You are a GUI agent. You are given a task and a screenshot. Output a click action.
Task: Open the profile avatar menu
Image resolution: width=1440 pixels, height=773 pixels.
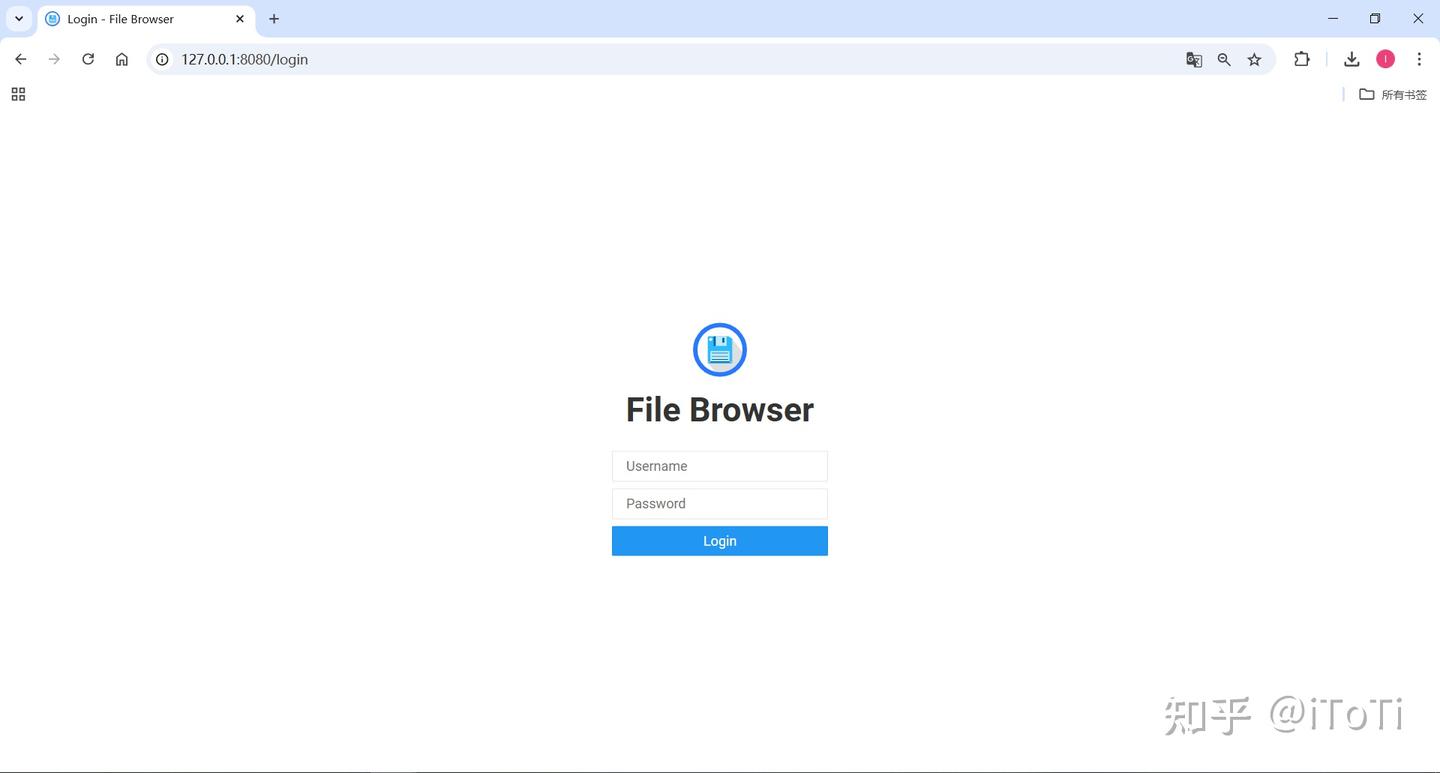1385,59
